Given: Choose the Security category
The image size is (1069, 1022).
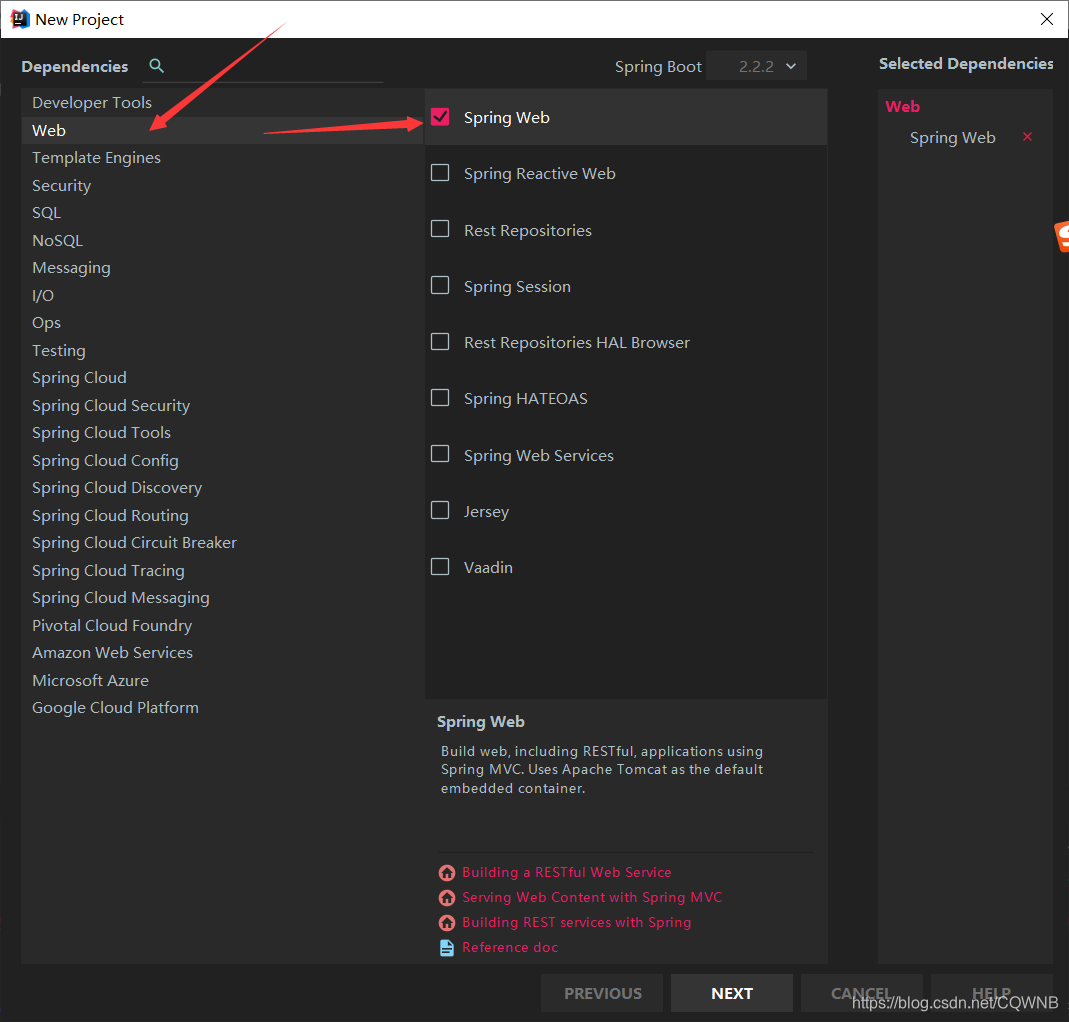Looking at the screenshot, I should (222, 185).
